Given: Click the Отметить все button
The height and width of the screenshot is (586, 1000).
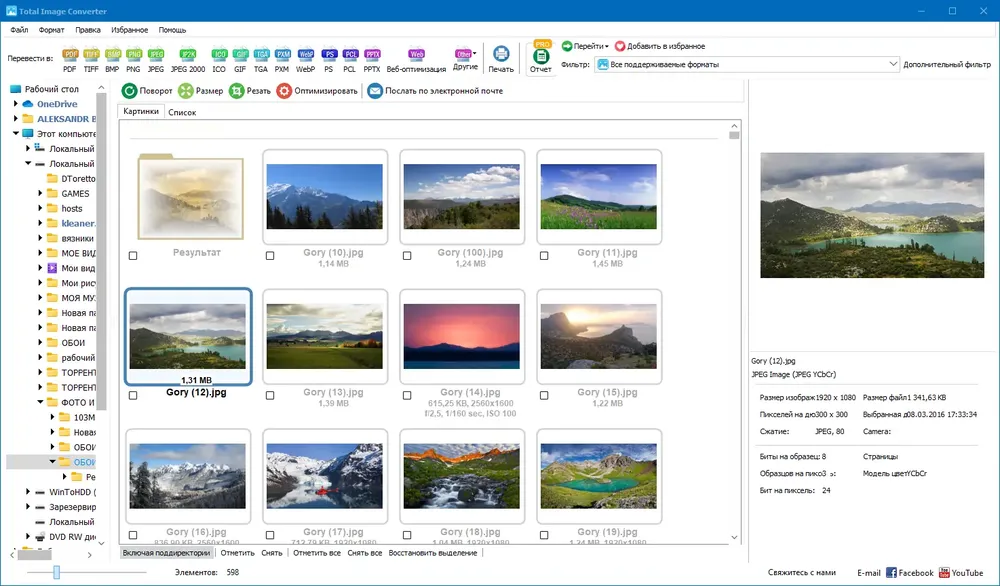Looking at the screenshot, I should pyautogui.click(x=317, y=553).
